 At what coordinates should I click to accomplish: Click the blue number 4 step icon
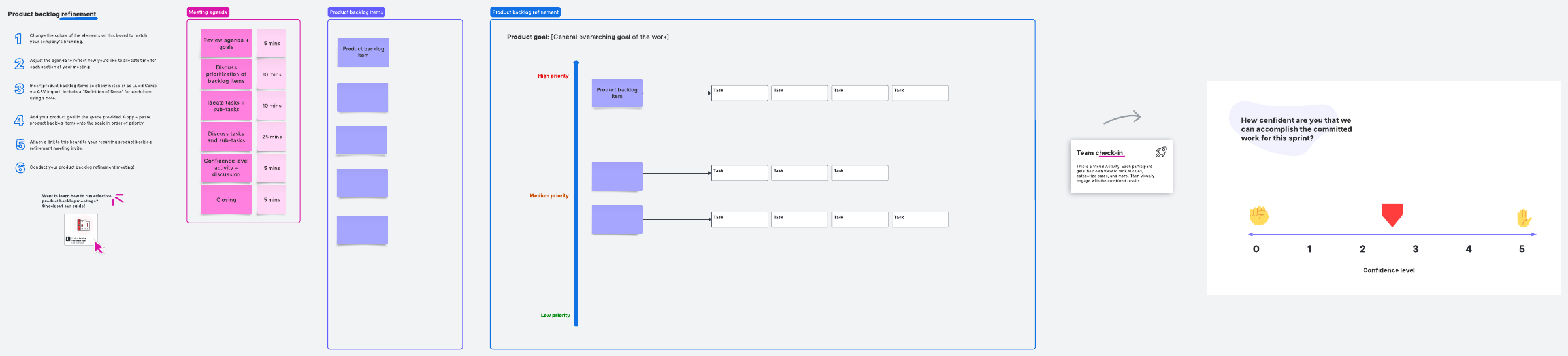[x=20, y=120]
